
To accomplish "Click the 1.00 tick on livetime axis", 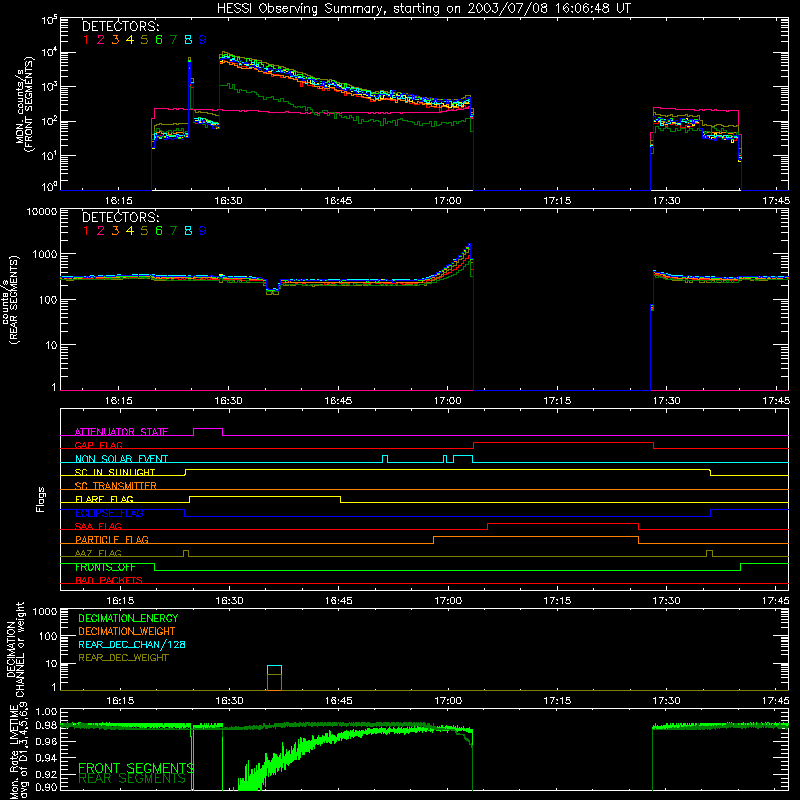I will coord(46,711).
